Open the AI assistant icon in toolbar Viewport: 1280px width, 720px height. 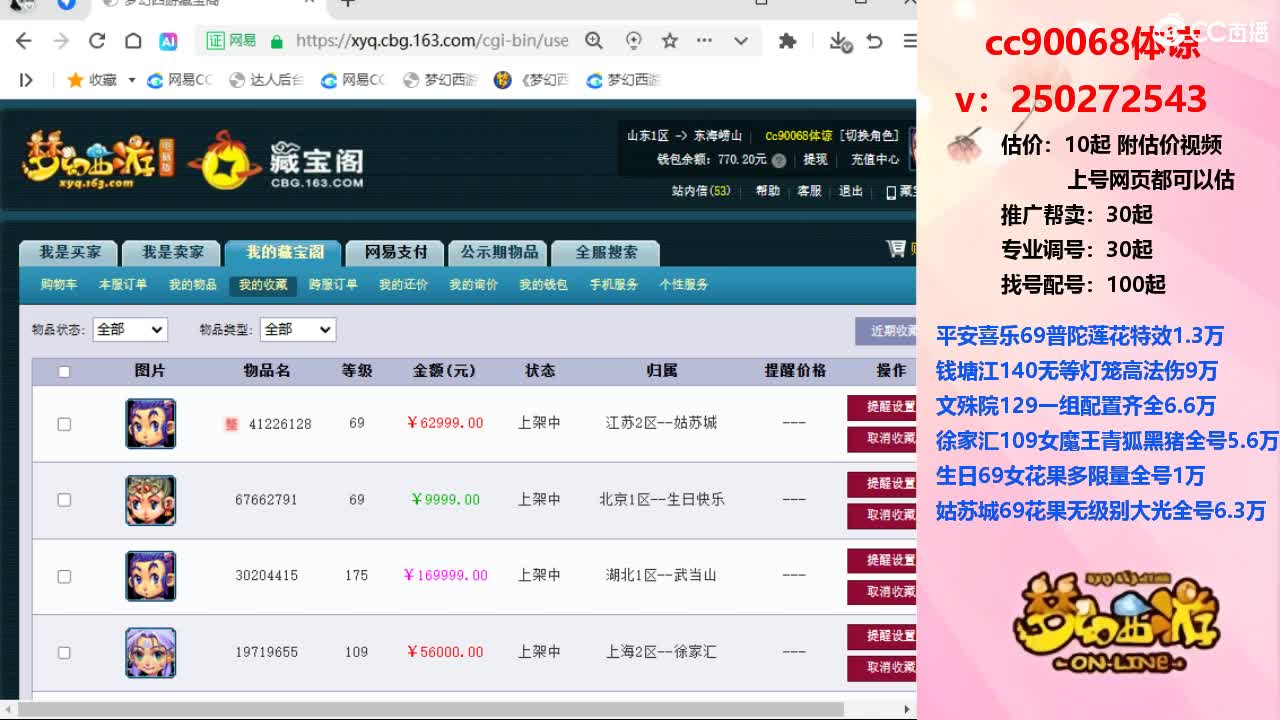click(168, 41)
